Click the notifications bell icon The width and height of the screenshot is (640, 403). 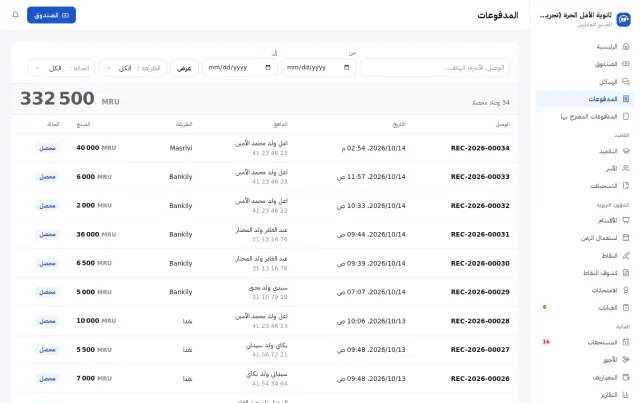[16, 15]
